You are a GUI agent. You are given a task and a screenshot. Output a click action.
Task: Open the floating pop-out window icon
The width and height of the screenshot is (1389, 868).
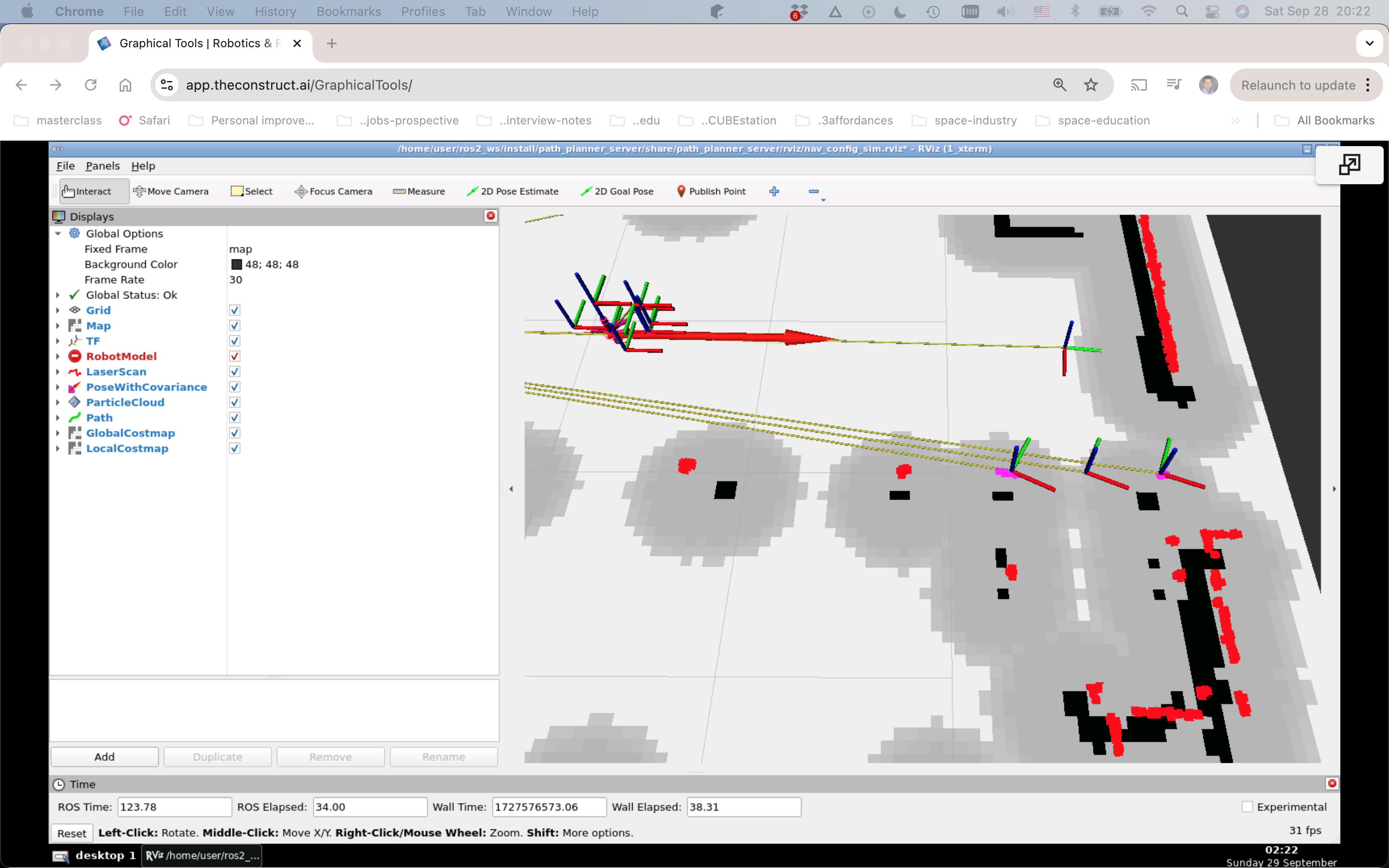click(x=1349, y=165)
